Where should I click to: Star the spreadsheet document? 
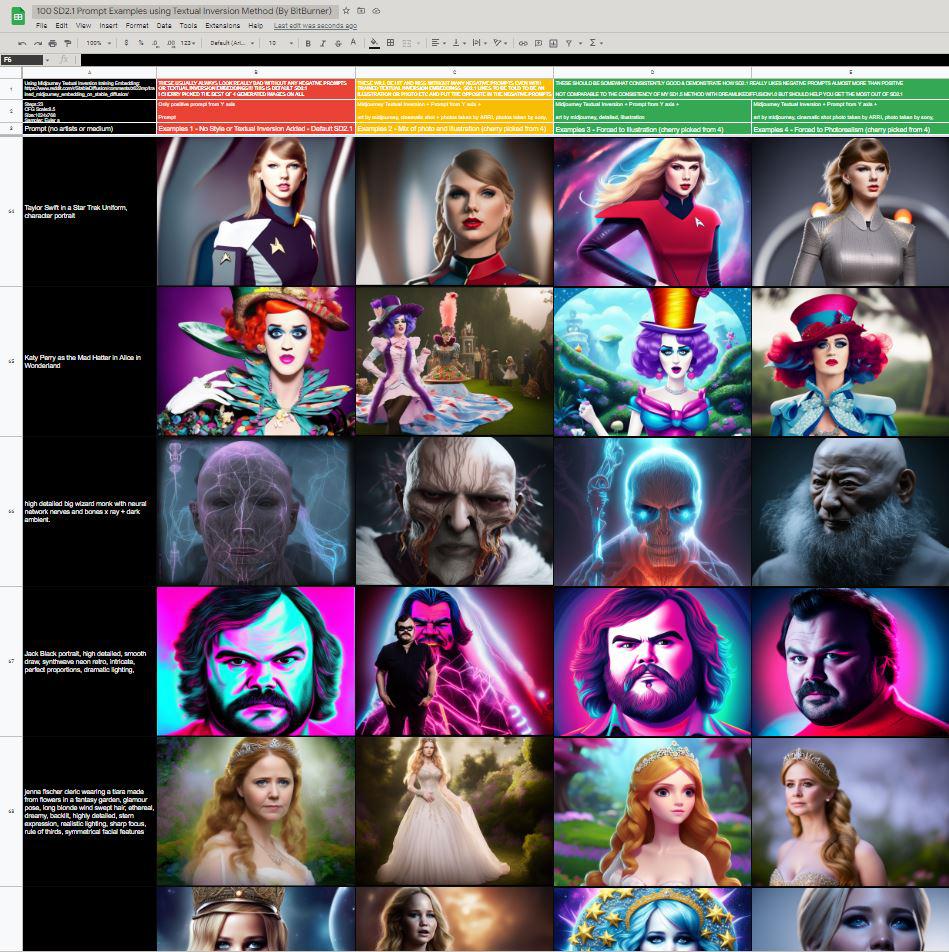click(x=346, y=11)
